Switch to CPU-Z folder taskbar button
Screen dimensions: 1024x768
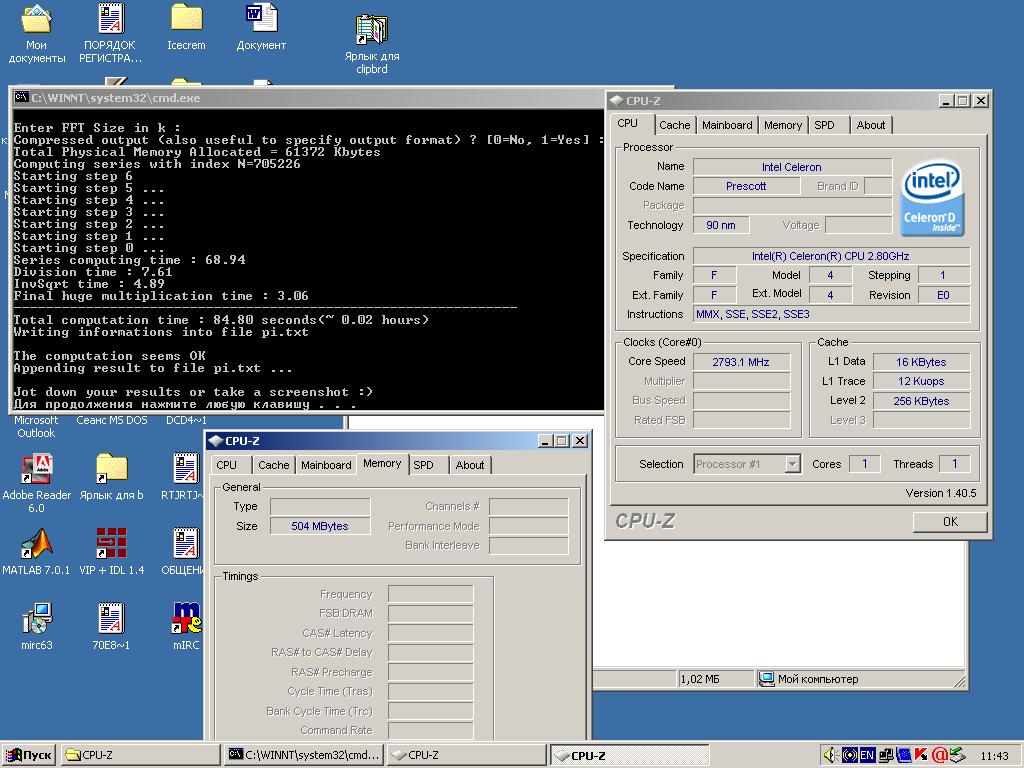click(x=140, y=756)
